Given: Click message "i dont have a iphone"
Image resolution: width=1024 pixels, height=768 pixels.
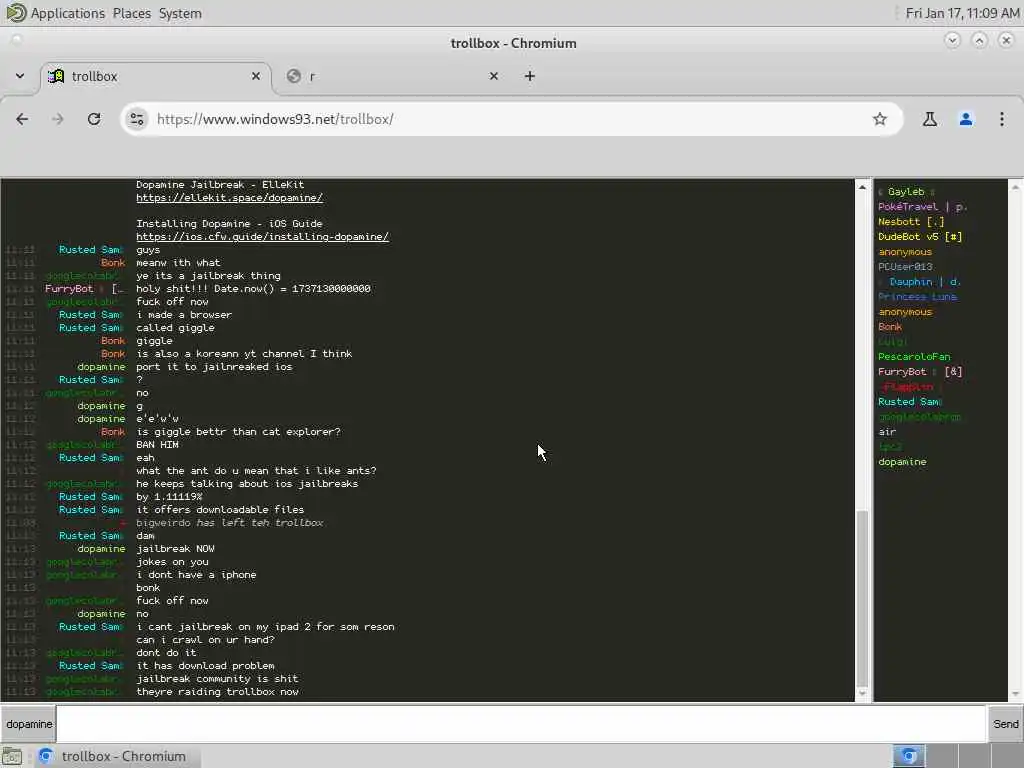Looking at the screenshot, I should [196, 575].
